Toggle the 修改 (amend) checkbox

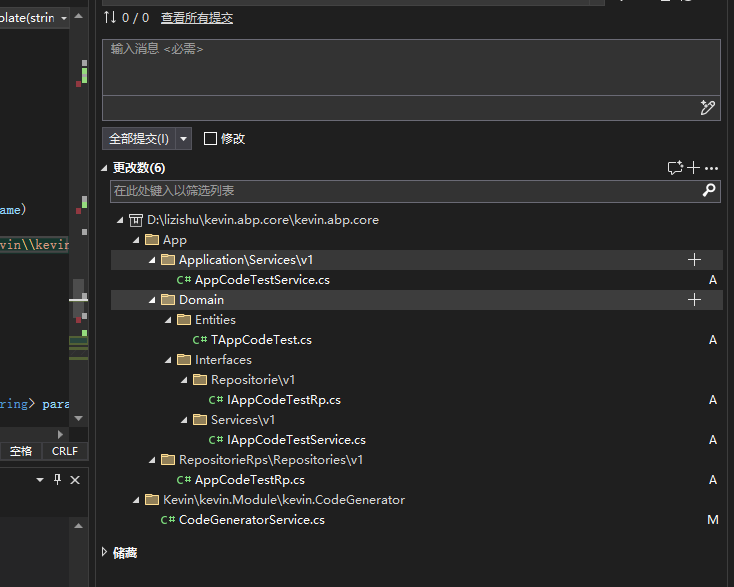pos(210,139)
